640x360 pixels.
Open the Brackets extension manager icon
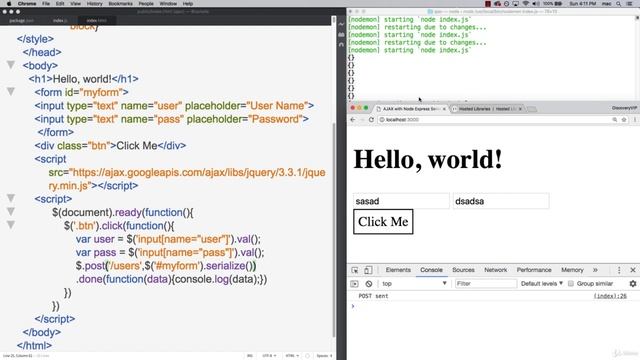(342, 35)
